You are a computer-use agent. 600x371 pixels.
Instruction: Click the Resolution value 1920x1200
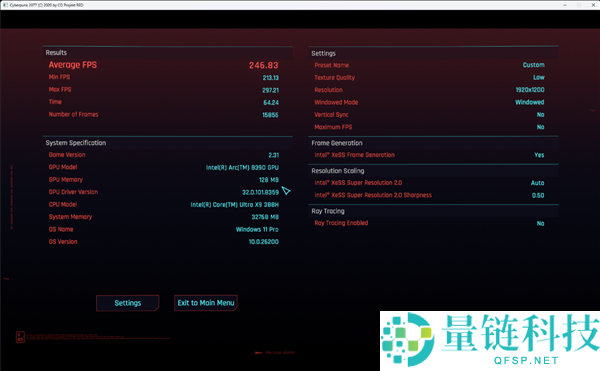coord(530,90)
